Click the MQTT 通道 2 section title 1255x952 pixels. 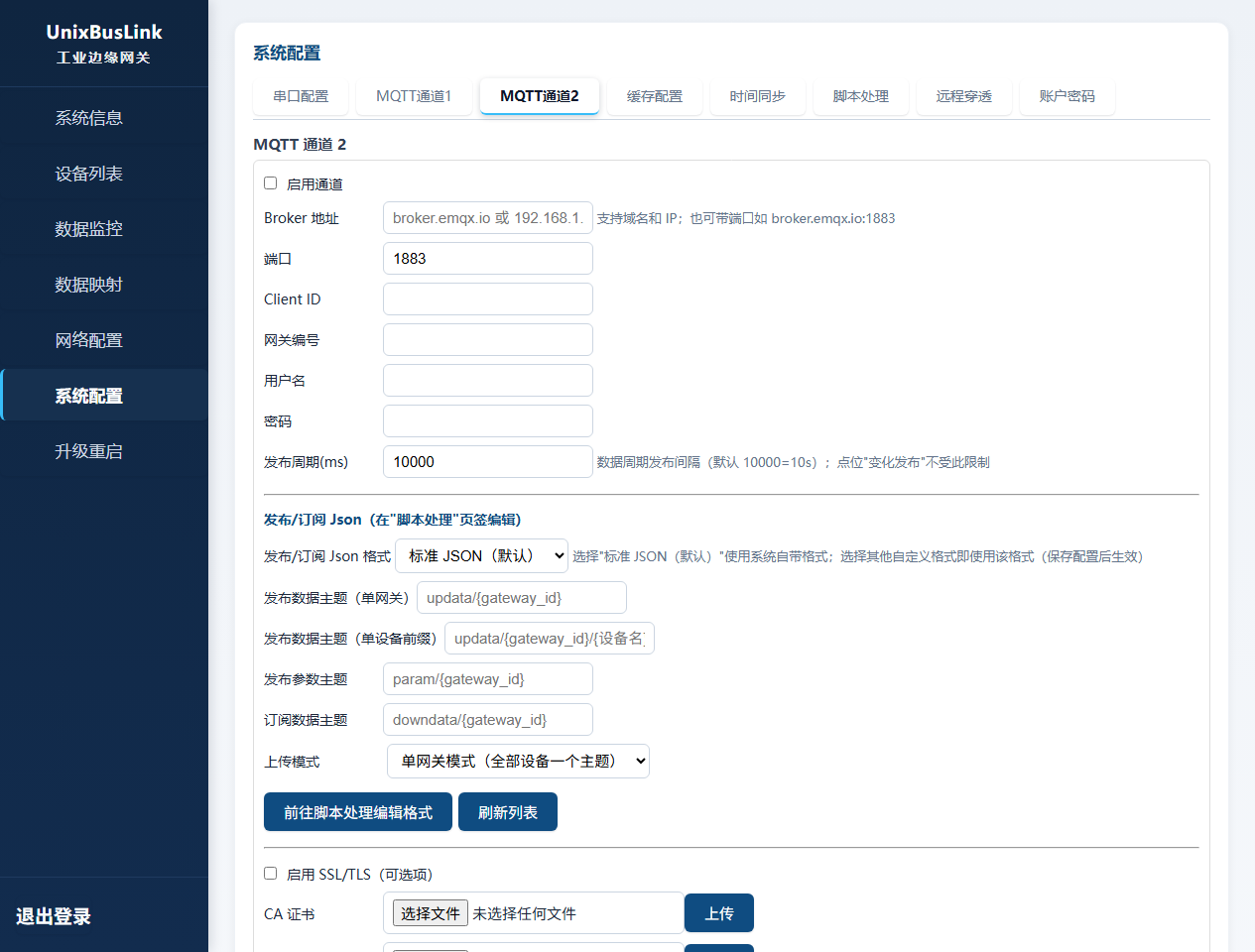coord(300,145)
